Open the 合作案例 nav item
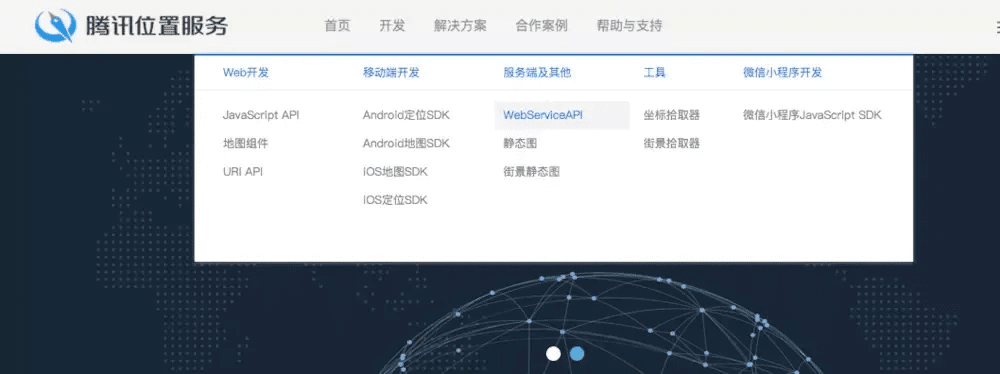 pos(541,26)
